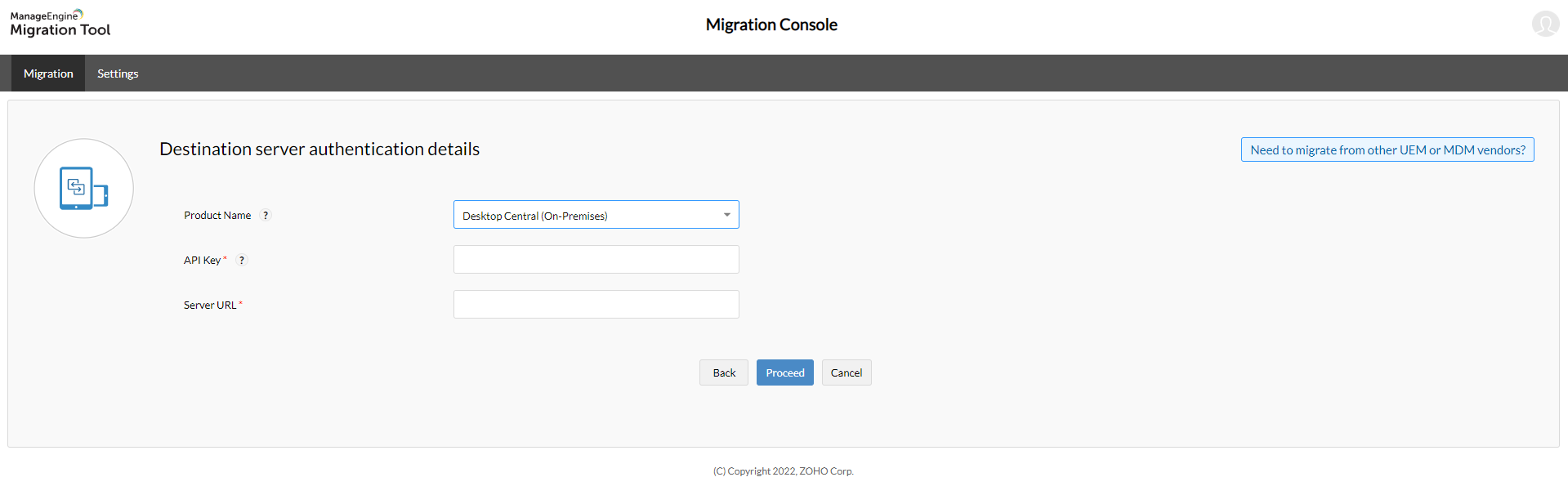This screenshot has height=495, width=1568.
Task: Click the device migration illustration icon
Action: (83, 189)
